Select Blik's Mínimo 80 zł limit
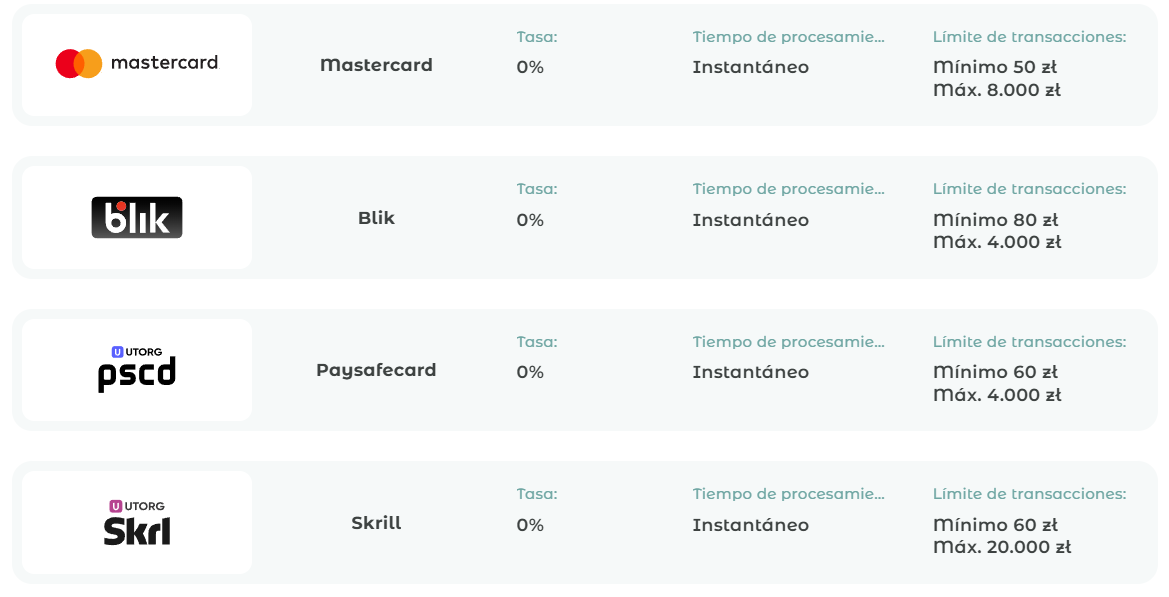The image size is (1169, 597). 995,220
